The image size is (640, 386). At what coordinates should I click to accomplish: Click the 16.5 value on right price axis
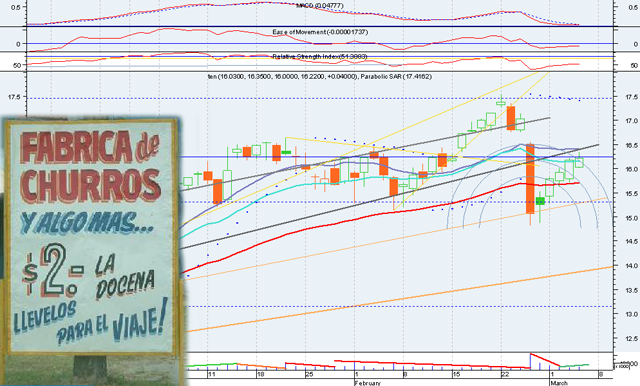pos(632,145)
